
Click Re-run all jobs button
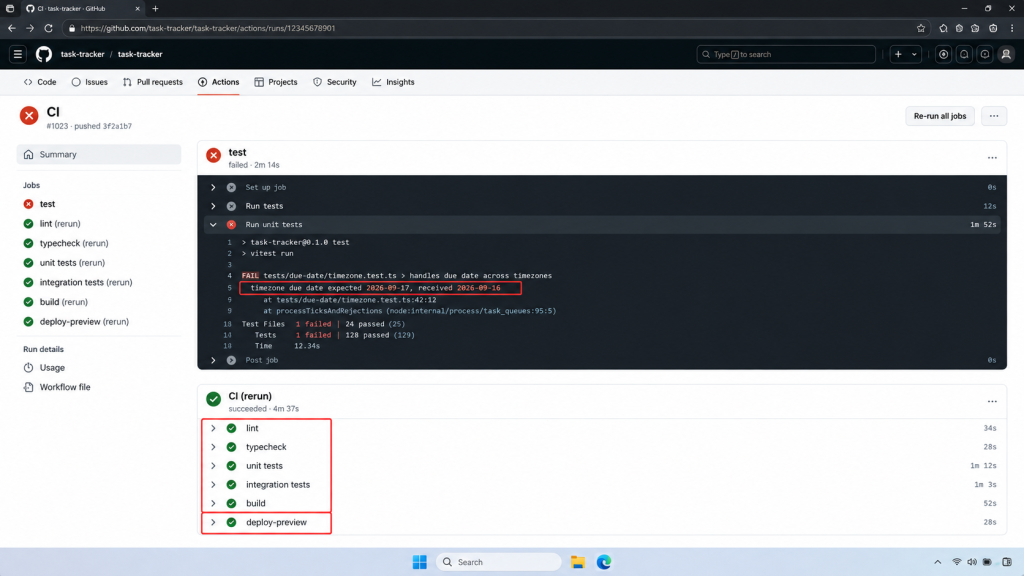(940, 116)
